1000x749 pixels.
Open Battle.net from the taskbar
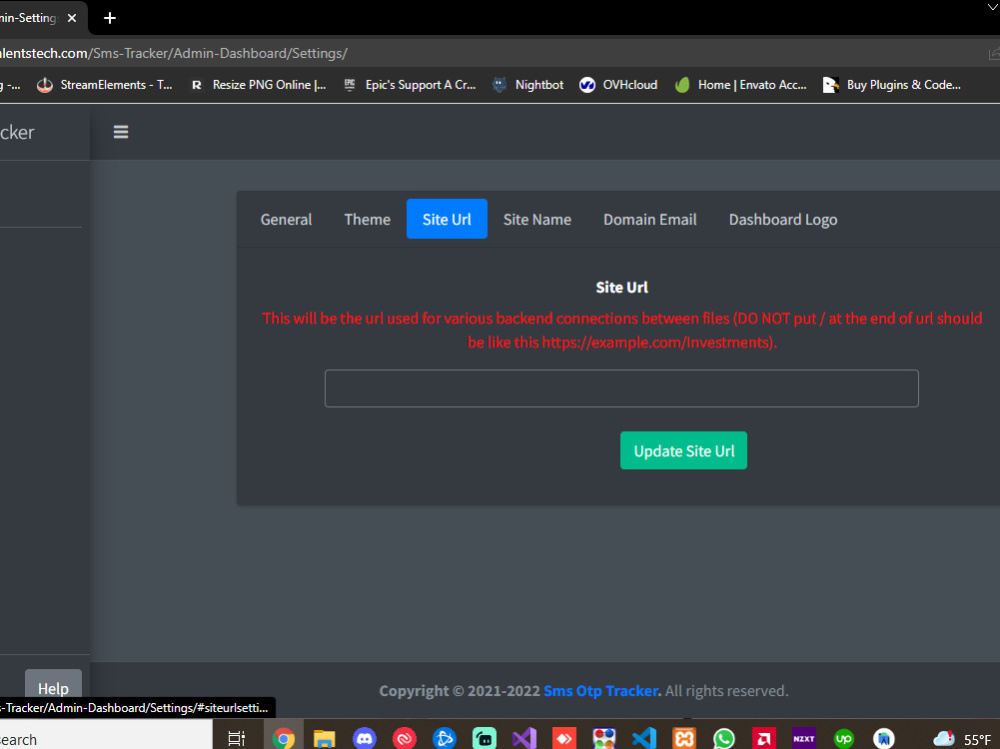445,739
